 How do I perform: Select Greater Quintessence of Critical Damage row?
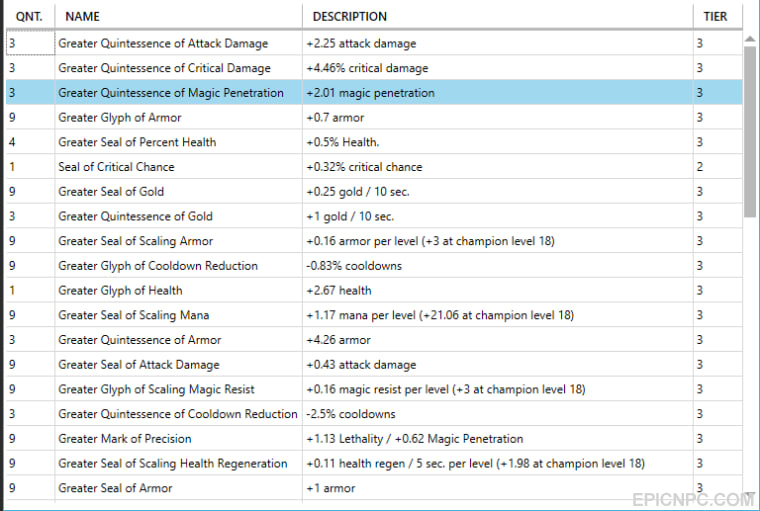(374, 68)
